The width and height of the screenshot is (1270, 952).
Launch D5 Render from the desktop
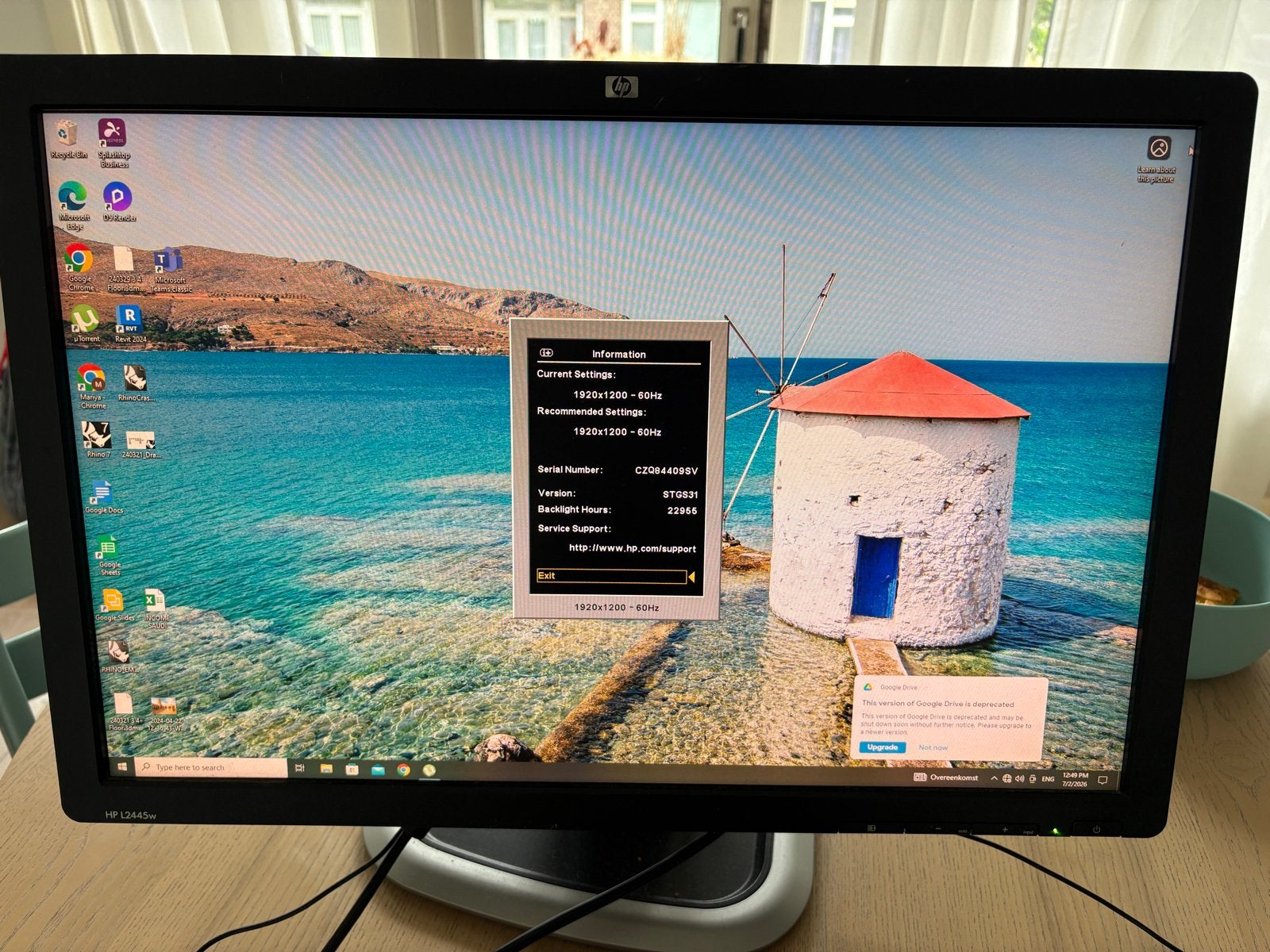[118, 202]
